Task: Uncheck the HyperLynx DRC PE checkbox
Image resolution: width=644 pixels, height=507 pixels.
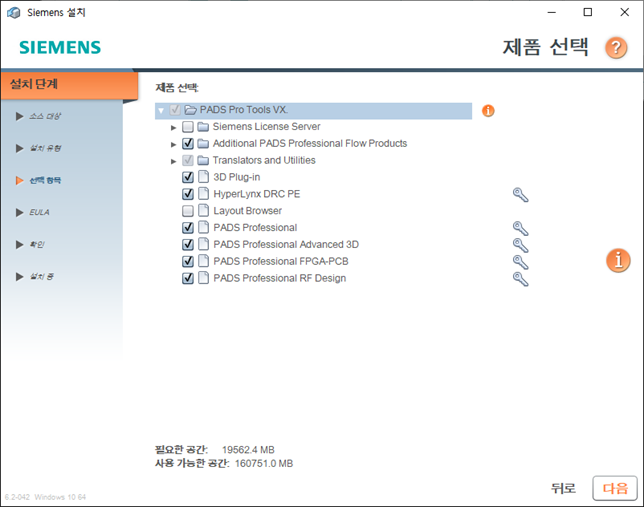Action: 188,194
